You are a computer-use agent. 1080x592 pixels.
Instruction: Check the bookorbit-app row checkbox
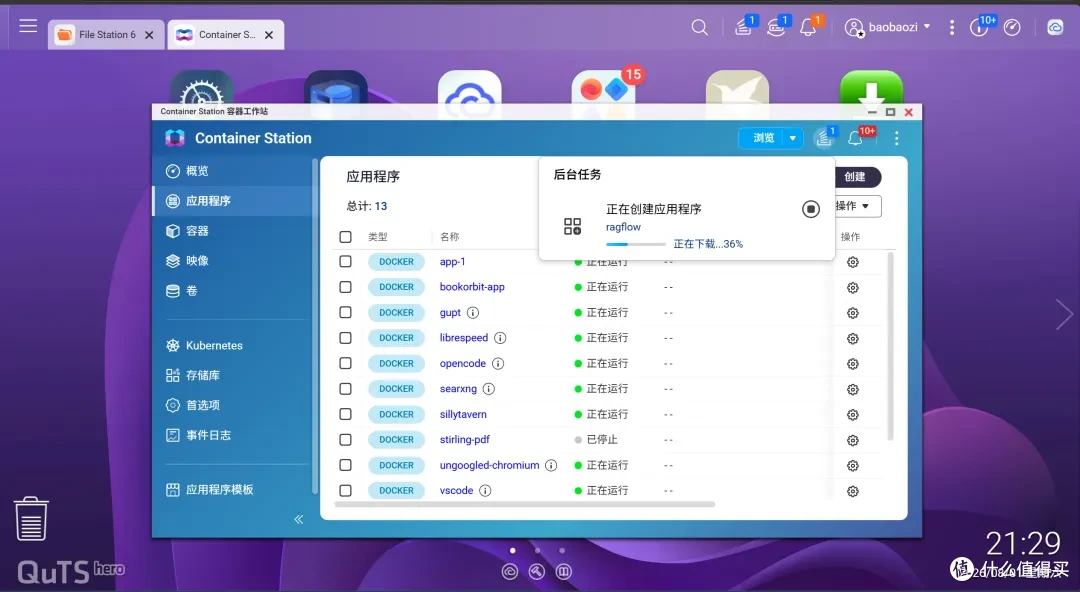click(x=346, y=287)
